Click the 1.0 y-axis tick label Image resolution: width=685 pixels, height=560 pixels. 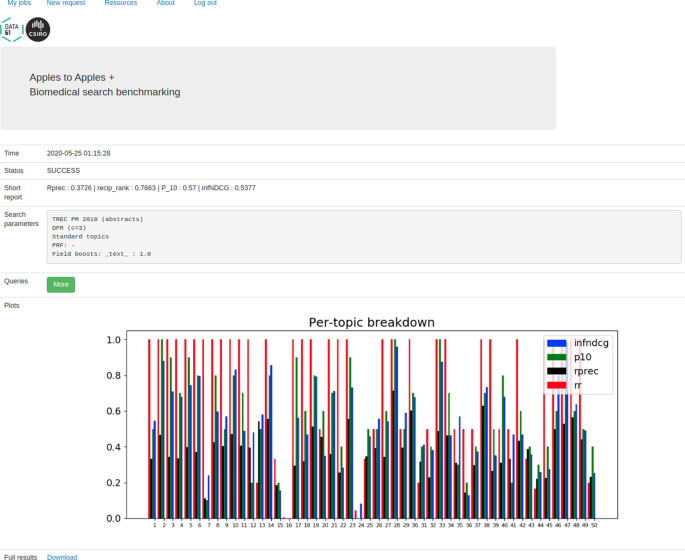point(114,340)
